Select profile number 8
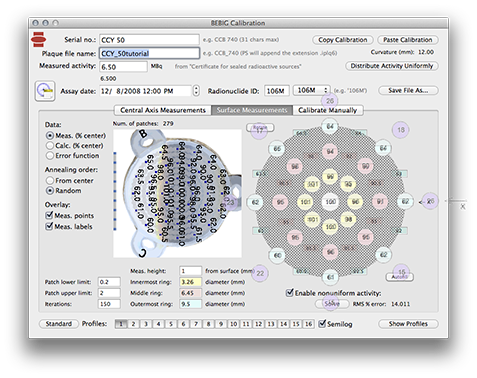This screenshot has height=378, width=477. (x=208, y=324)
